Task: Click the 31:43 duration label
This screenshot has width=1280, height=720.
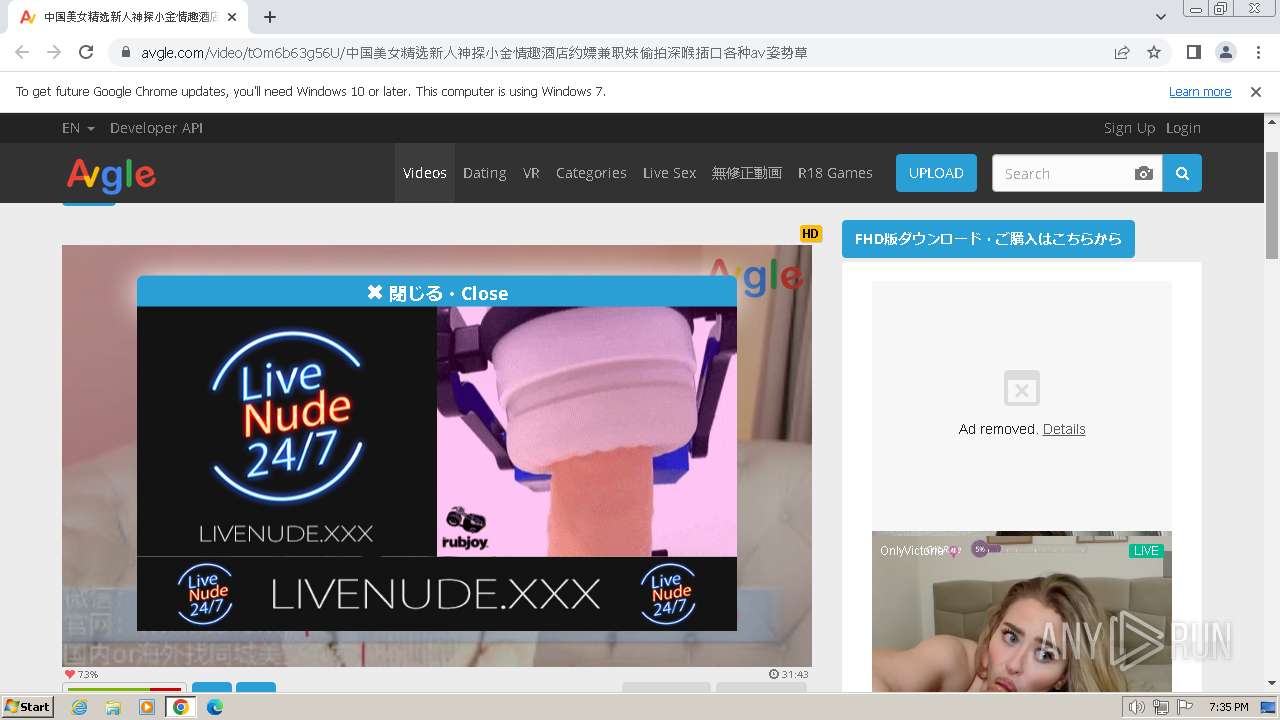Action: pos(789,674)
